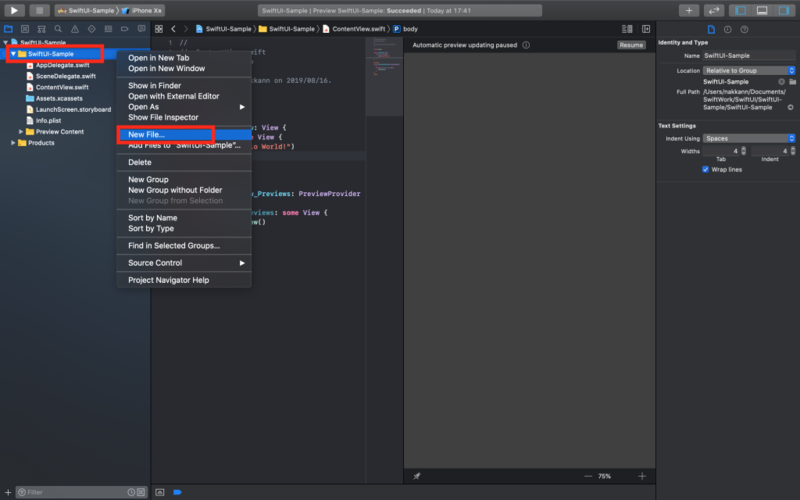Image resolution: width=800 pixels, height=500 pixels.
Task: Open the Test navigator diamond icon
Action: (x=91, y=29)
